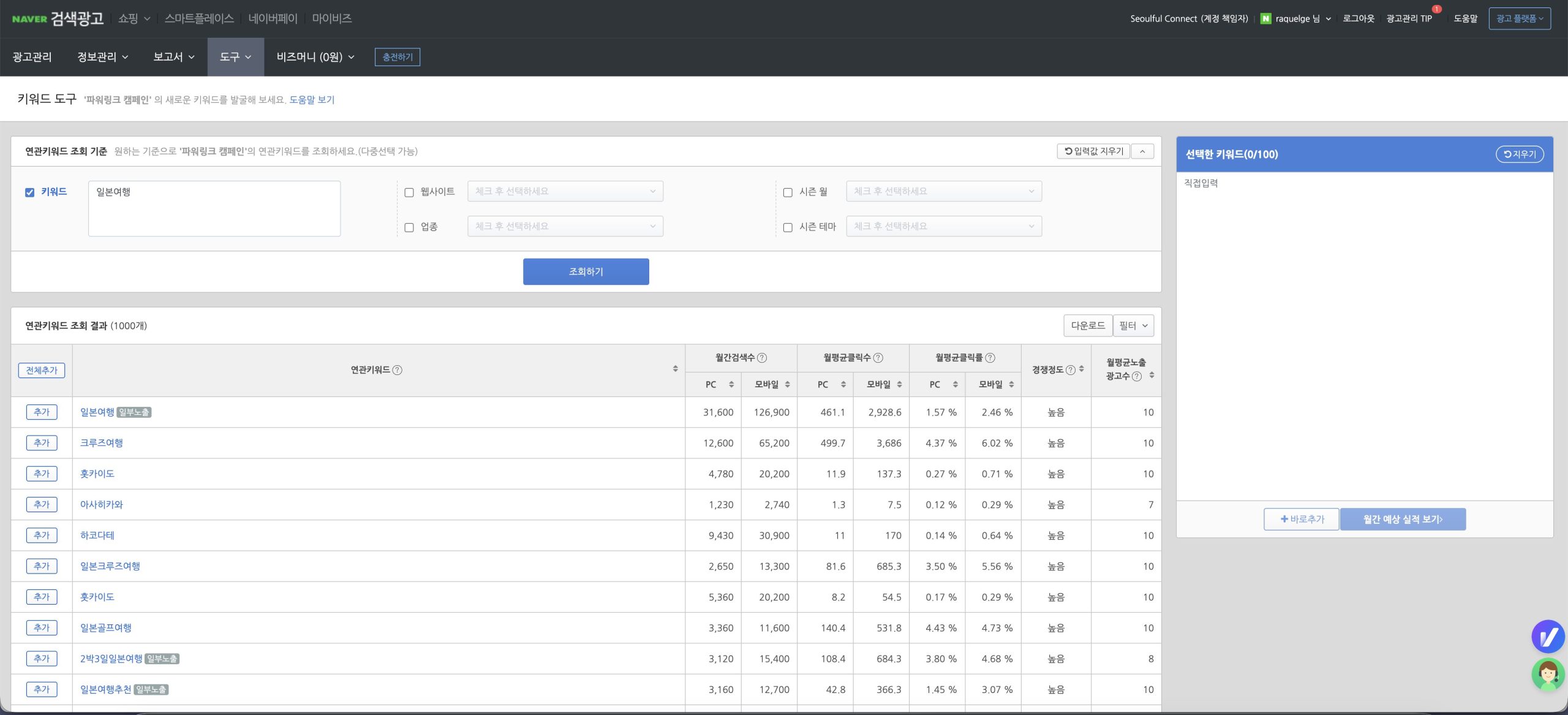Collapse the 연관키워드 조회 기준 panel
The width and height of the screenshot is (1568, 715).
point(1142,151)
